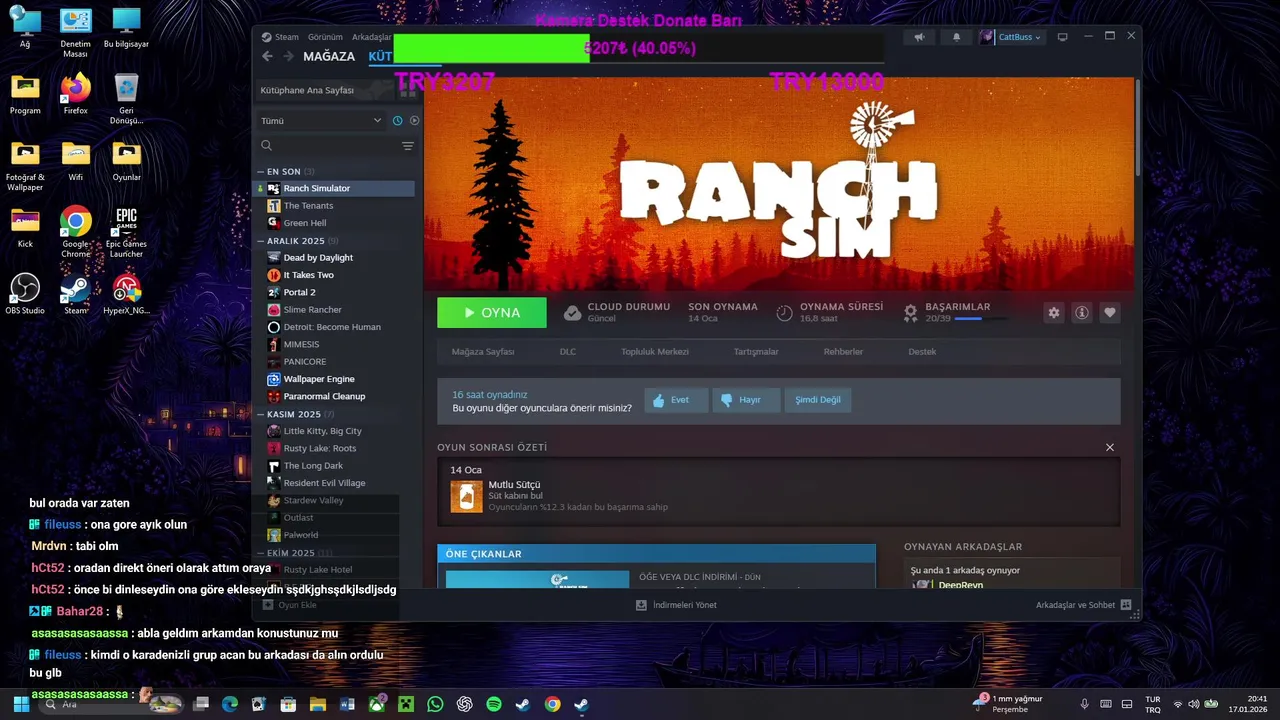Click the Oyun Ekle plus icon
This screenshot has width=1280, height=720.
click(268, 605)
